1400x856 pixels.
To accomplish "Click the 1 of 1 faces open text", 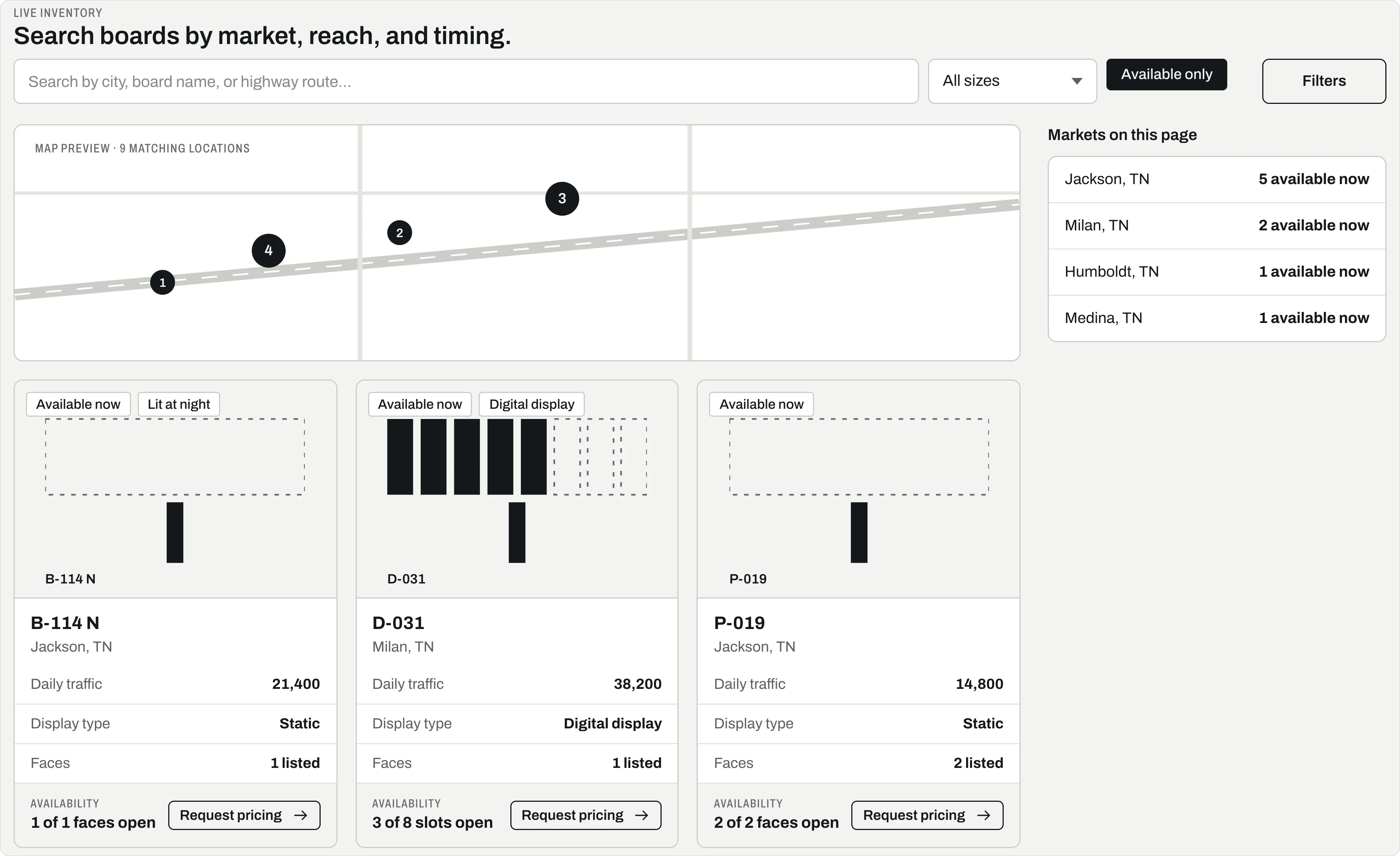I will pyautogui.click(x=93, y=822).
